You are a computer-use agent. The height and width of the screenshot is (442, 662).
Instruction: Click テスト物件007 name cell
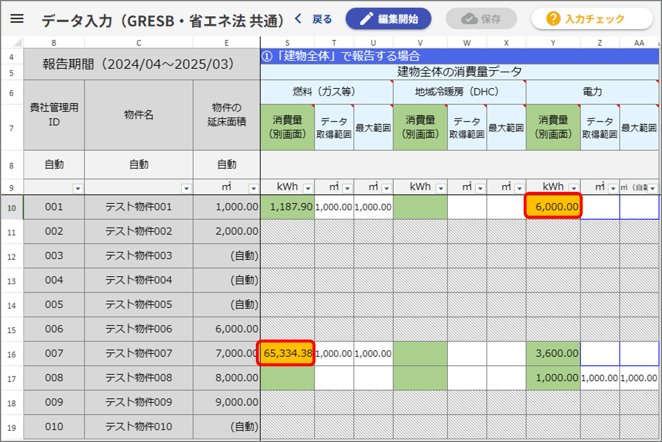pos(139,353)
